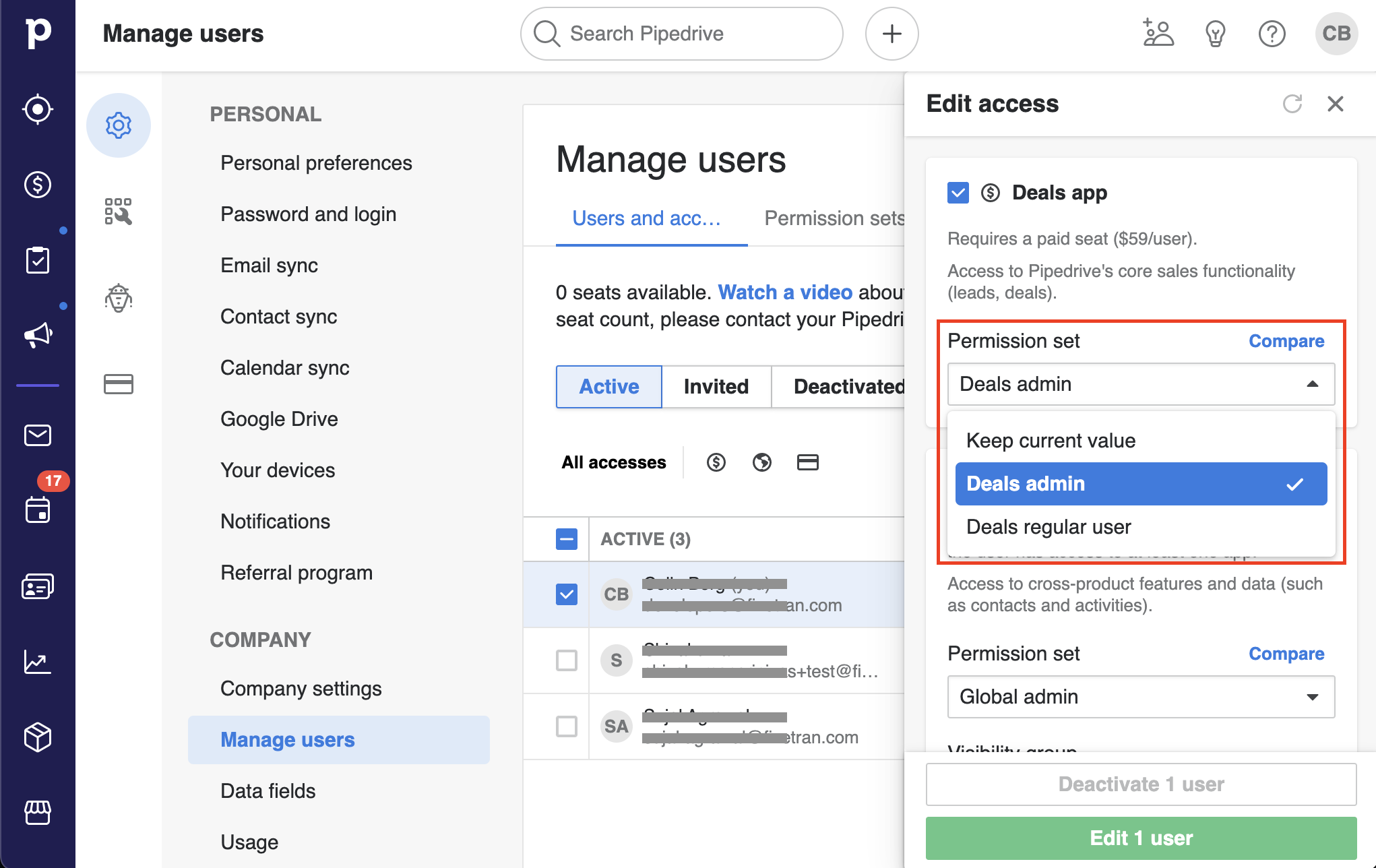The height and width of the screenshot is (868, 1376).
Task: Open Contacts card icon in sidebar
Action: click(38, 587)
